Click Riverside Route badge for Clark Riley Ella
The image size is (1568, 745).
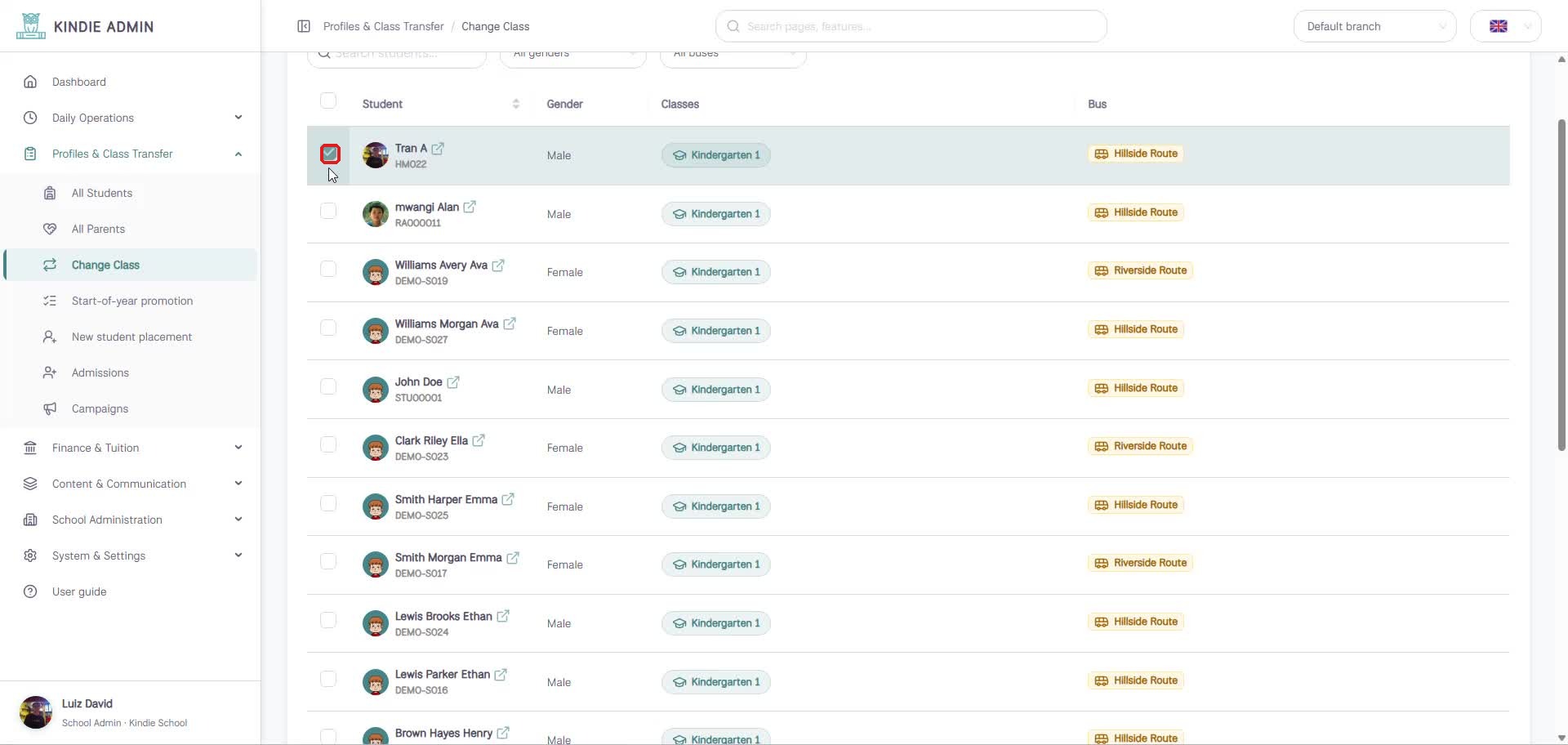click(1140, 446)
